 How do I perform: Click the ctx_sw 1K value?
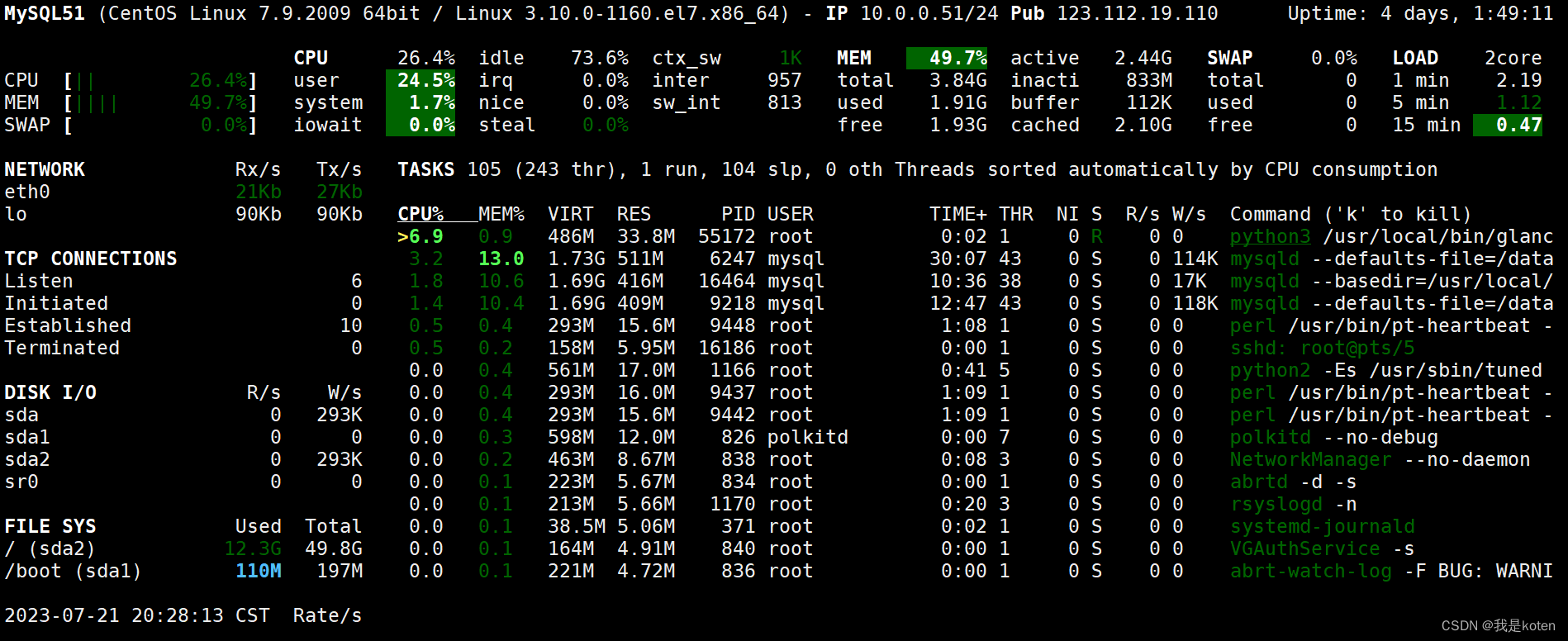coord(791,58)
